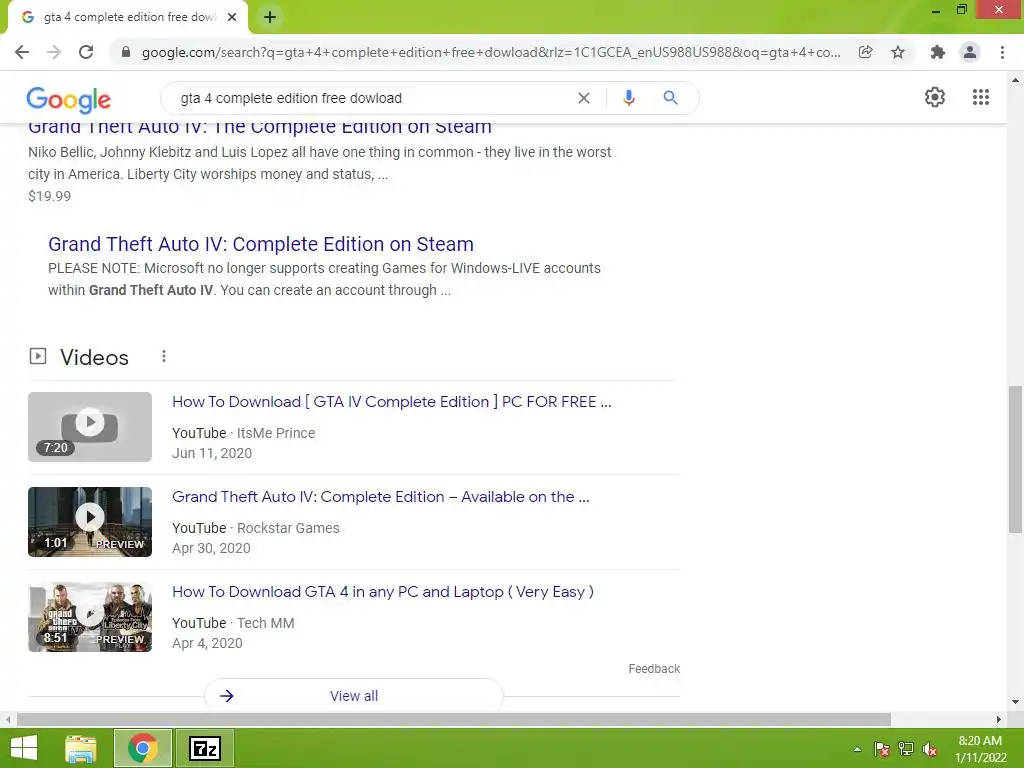The height and width of the screenshot is (768, 1024).
Task: Click the vertical scrollbar thumb
Action: tap(1015, 459)
